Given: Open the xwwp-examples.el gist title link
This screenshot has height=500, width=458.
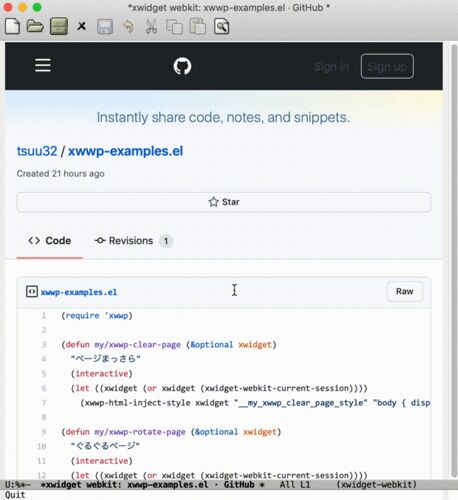Looking at the screenshot, I should click(x=125, y=151).
